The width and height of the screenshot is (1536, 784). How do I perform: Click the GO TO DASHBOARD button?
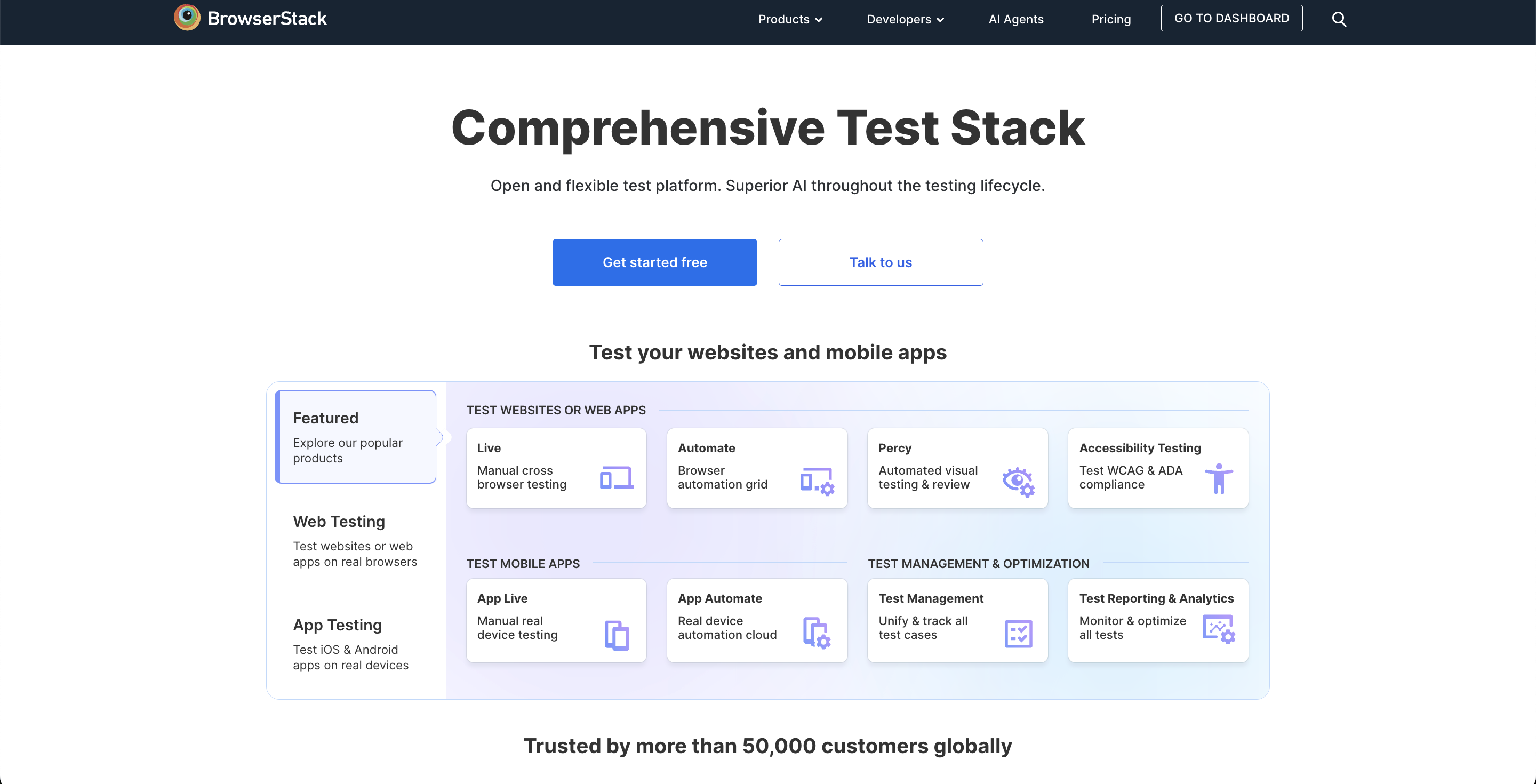point(1231,19)
